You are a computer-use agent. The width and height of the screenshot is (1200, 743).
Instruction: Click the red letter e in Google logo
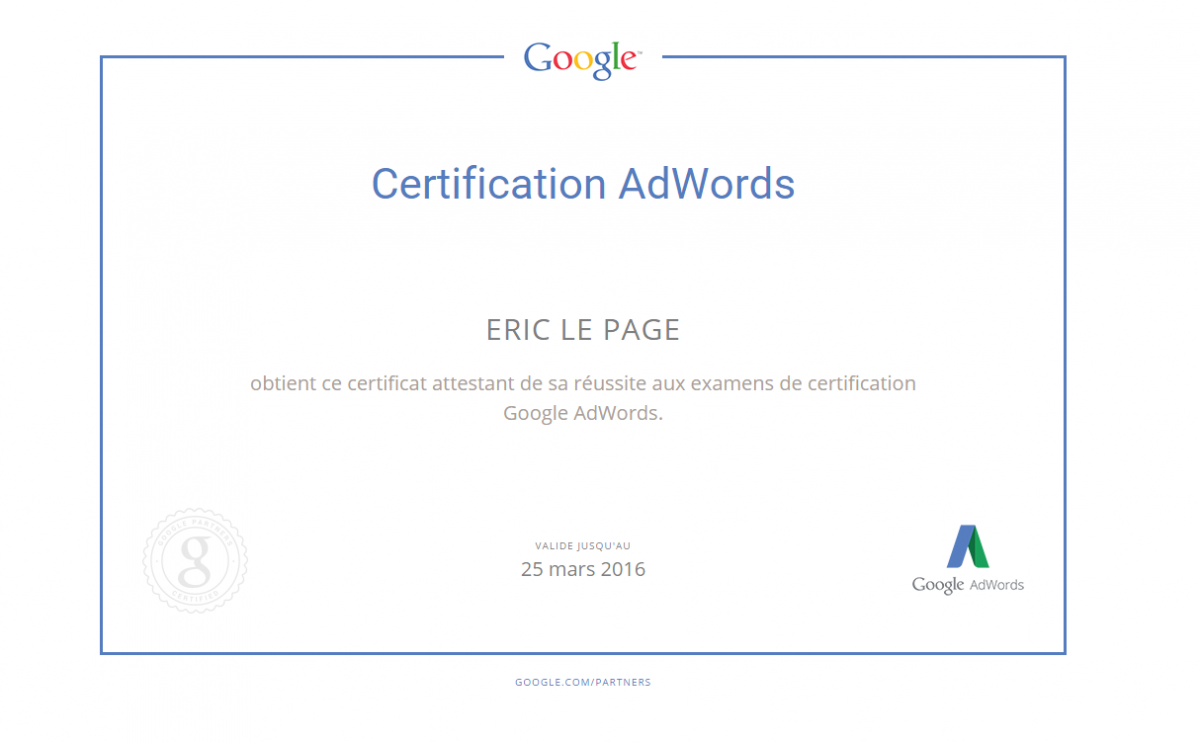pos(626,62)
